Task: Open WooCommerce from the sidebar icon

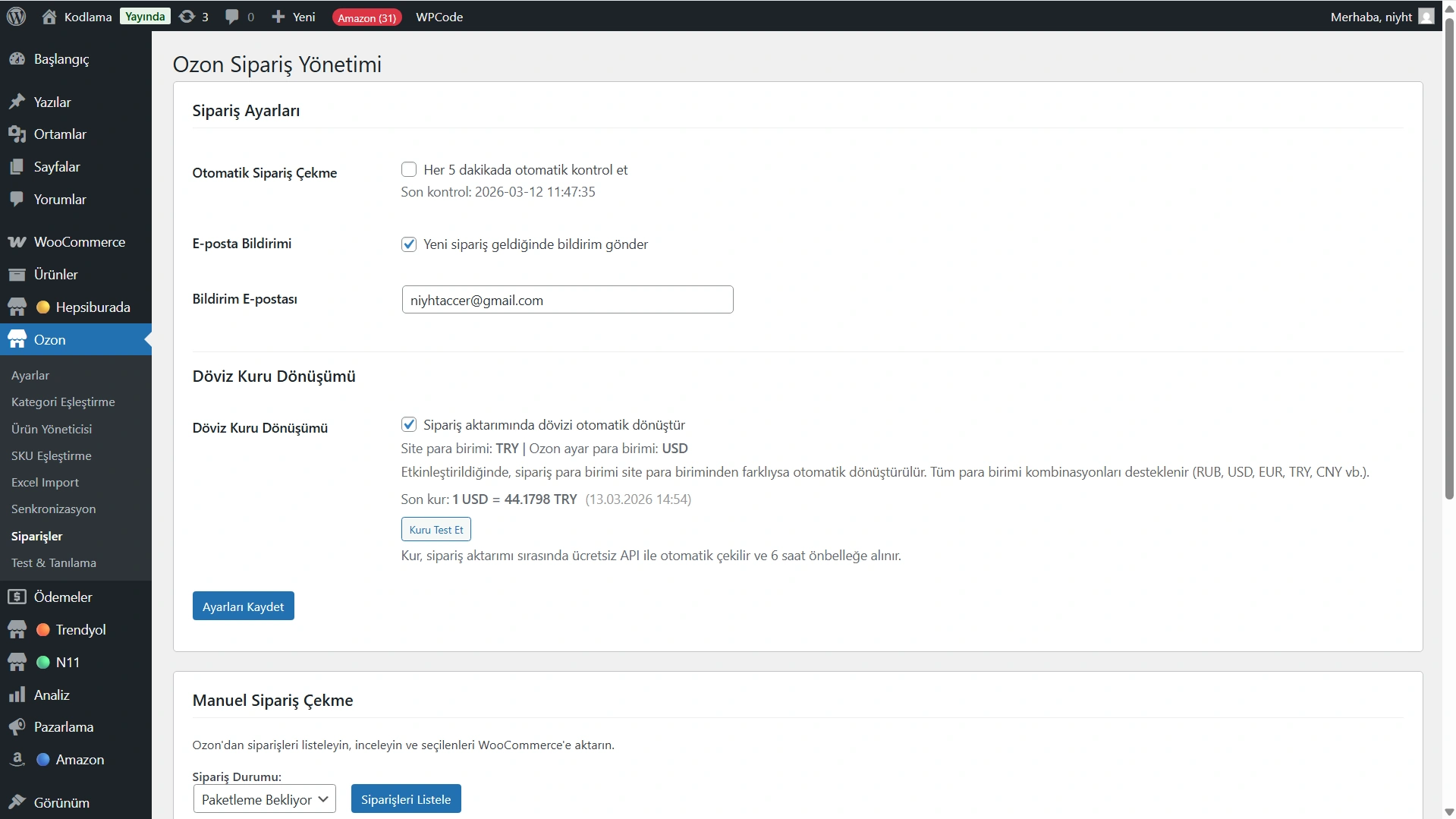Action: (x=17, y=242)
